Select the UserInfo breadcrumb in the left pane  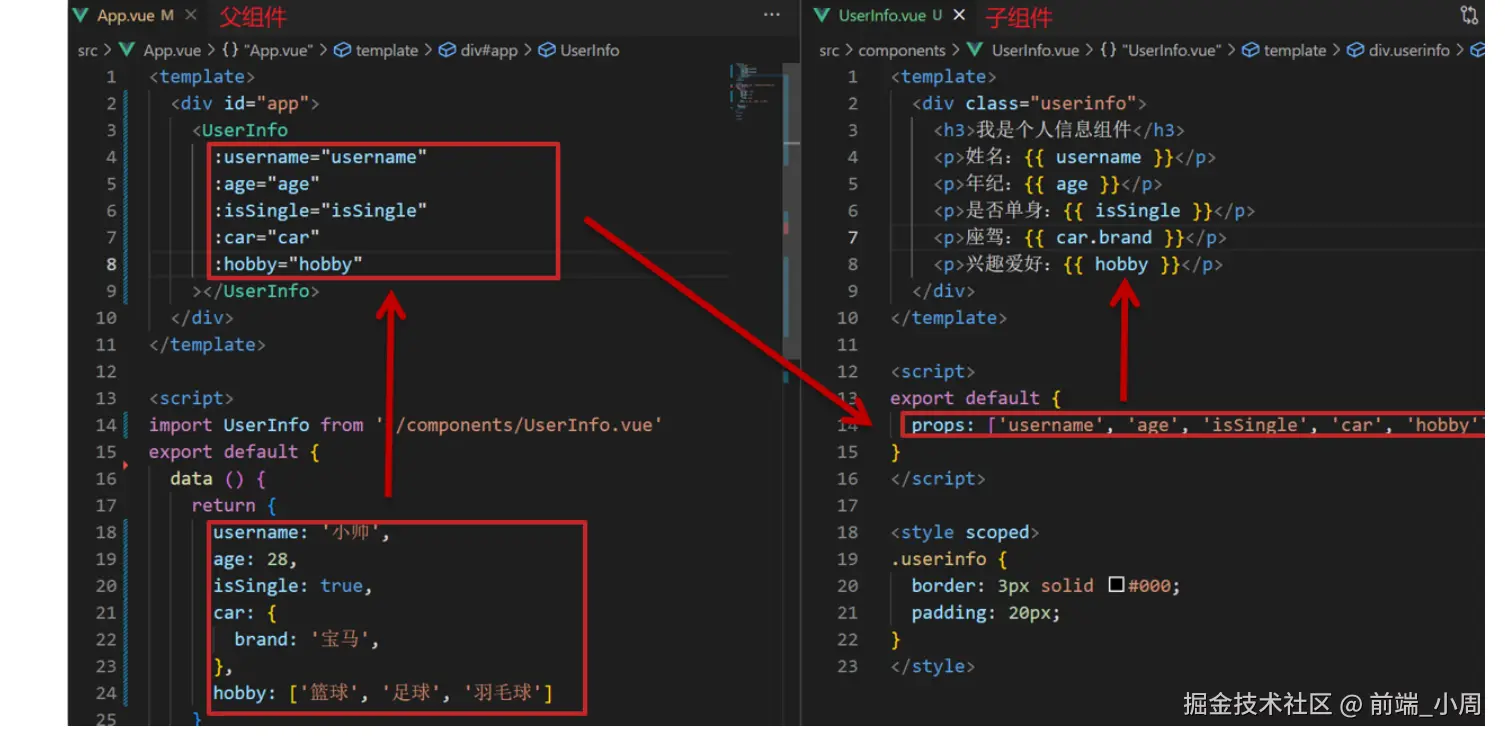[x=590, y=50]
